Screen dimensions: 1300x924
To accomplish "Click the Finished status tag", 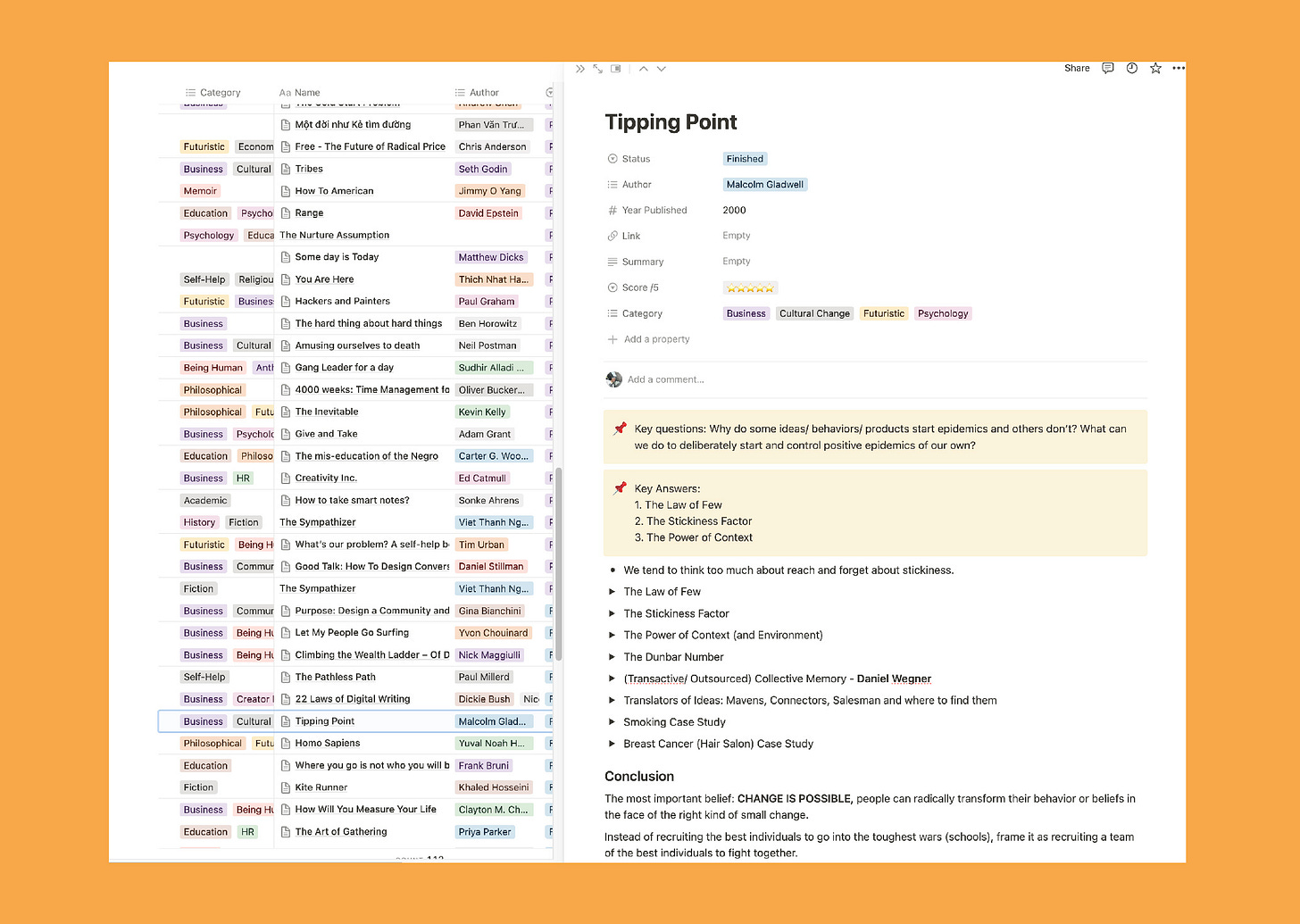I will (x=745, y=159).
